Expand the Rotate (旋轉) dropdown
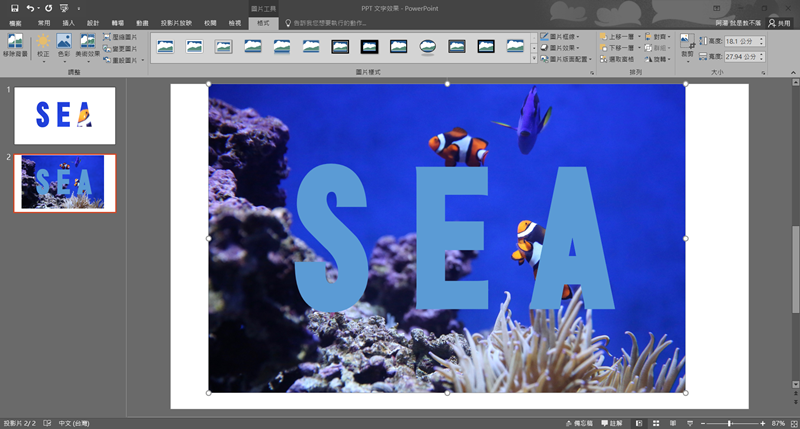 coord(658,59)
